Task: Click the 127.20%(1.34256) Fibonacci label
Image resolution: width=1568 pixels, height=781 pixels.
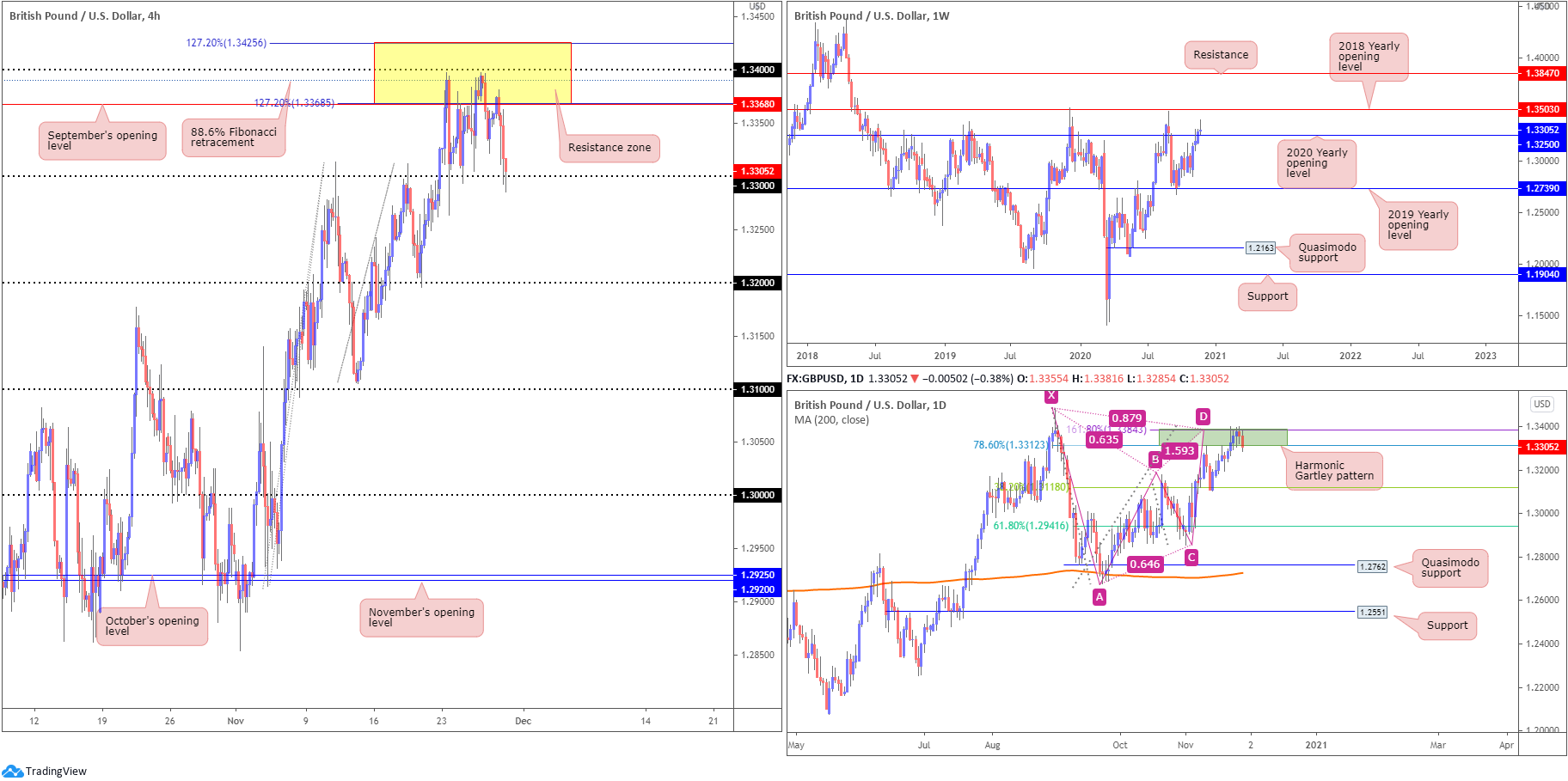Action: 226,43
